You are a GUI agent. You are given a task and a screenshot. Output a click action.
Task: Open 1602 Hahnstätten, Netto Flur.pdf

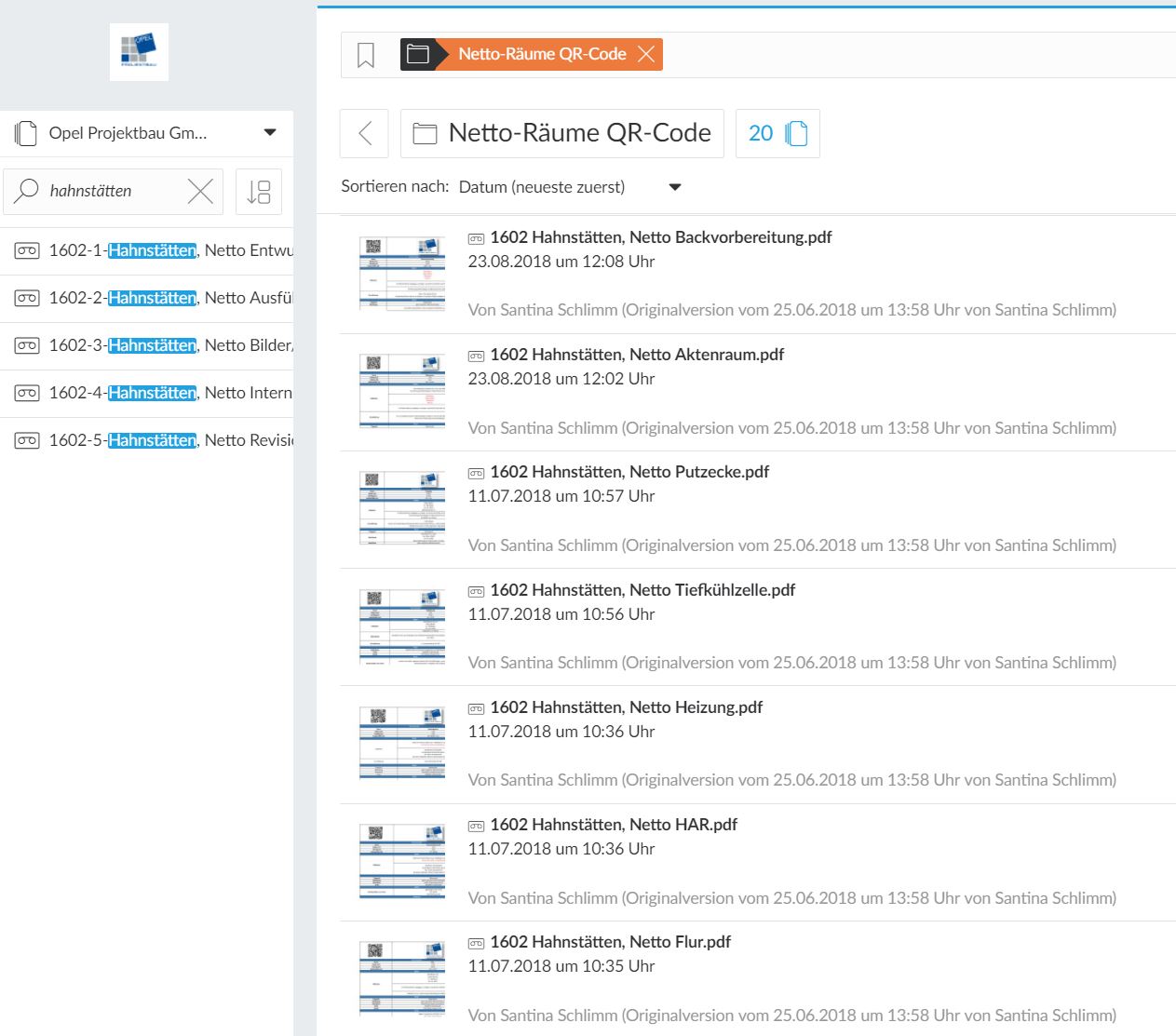click(x=611, y=942)
